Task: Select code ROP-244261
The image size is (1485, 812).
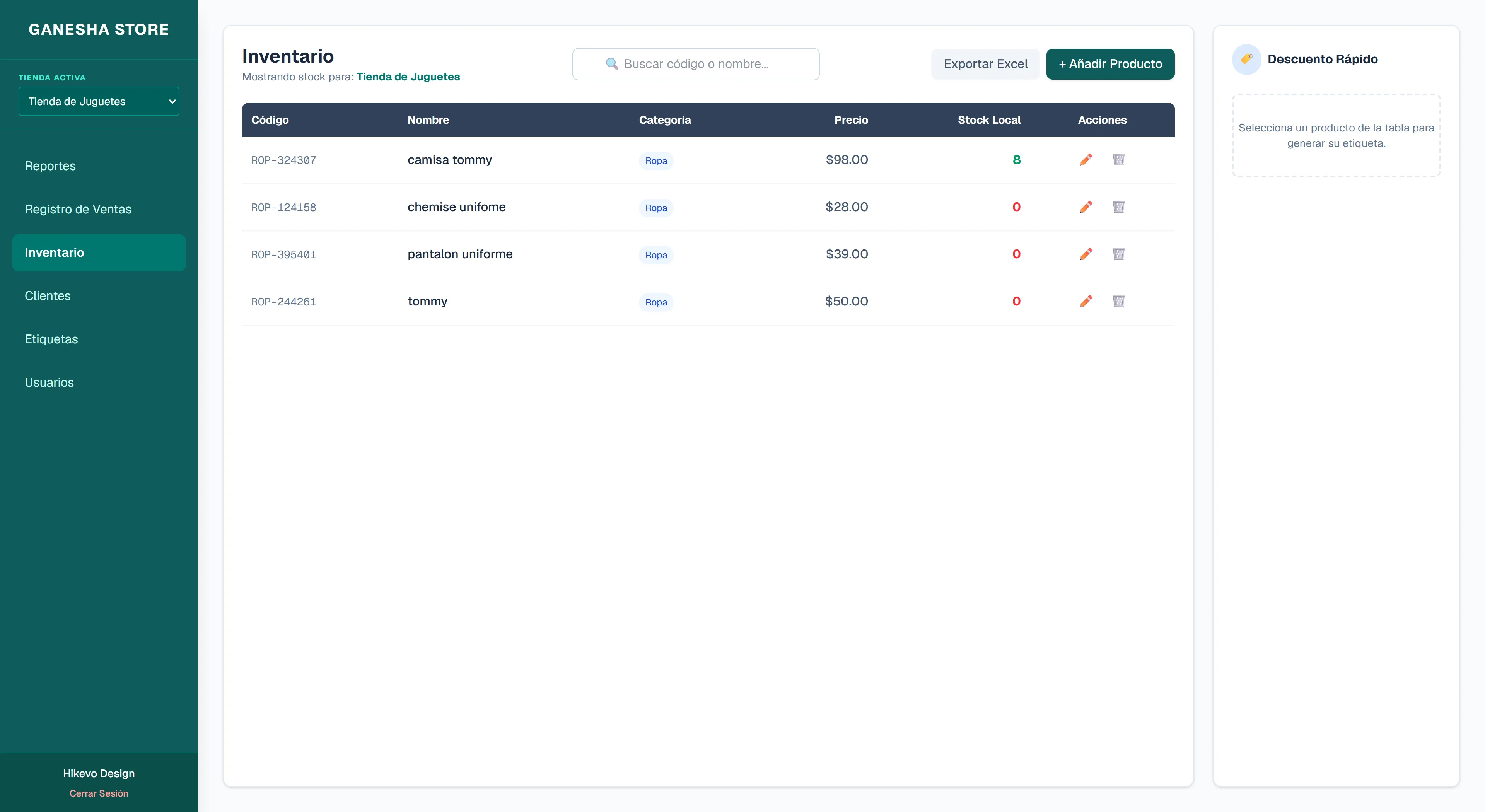Action: coord(283,302)
